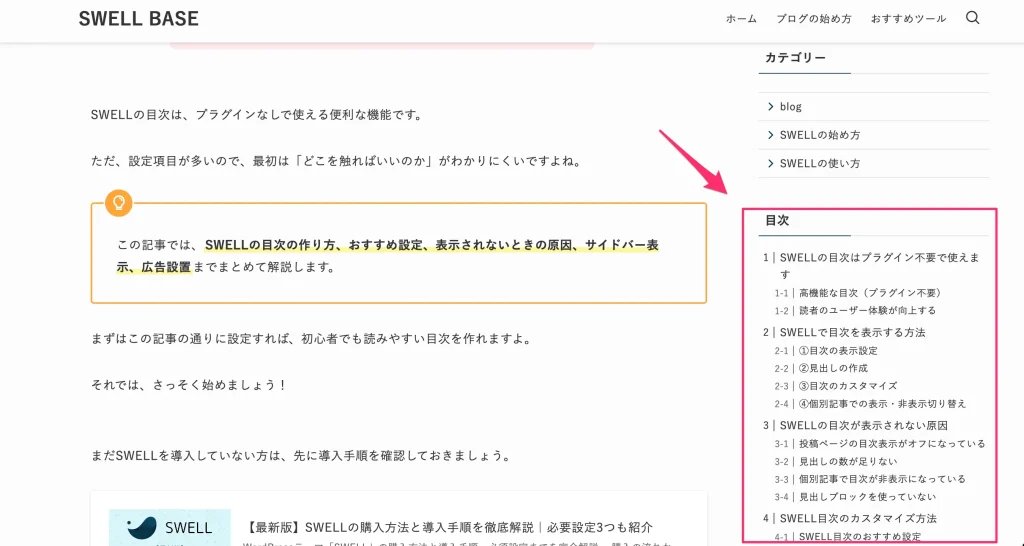Open the ブログの始め方 menu item
The image size is (1024, 546).
pos(814,19)
